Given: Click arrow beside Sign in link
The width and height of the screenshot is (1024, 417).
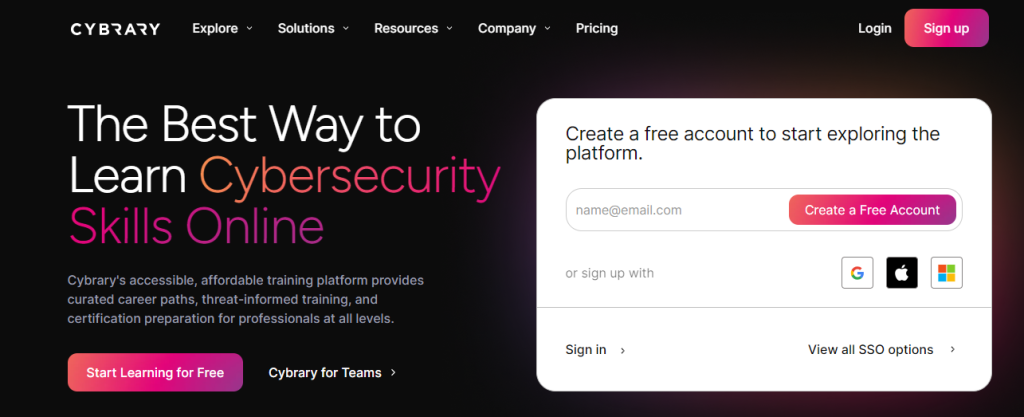Looking at the screenshot, I should tap(623, 350).
